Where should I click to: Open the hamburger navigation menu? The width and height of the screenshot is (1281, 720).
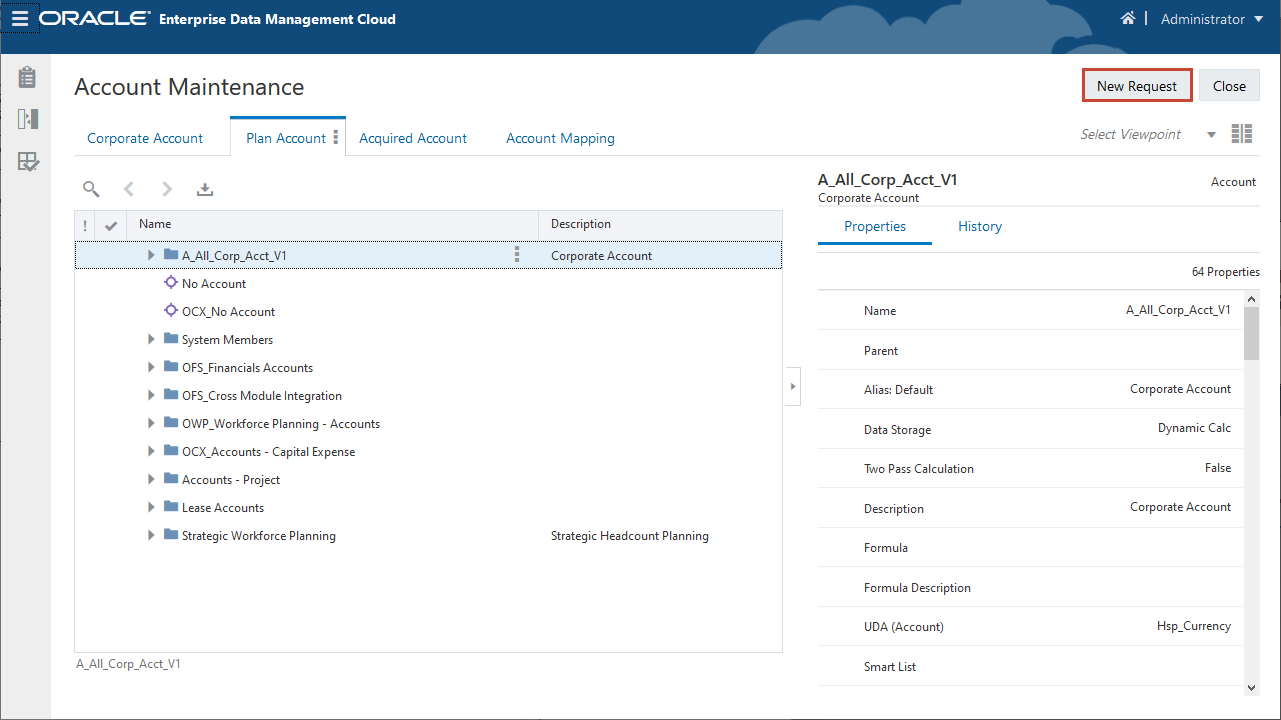20,19
